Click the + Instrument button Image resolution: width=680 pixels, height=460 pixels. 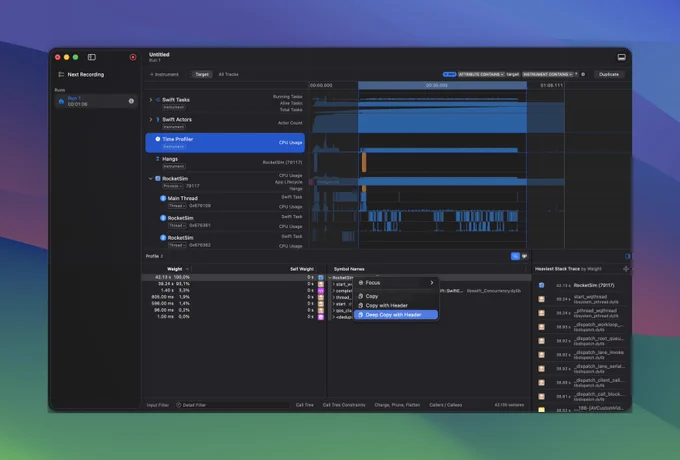point(164,75)
